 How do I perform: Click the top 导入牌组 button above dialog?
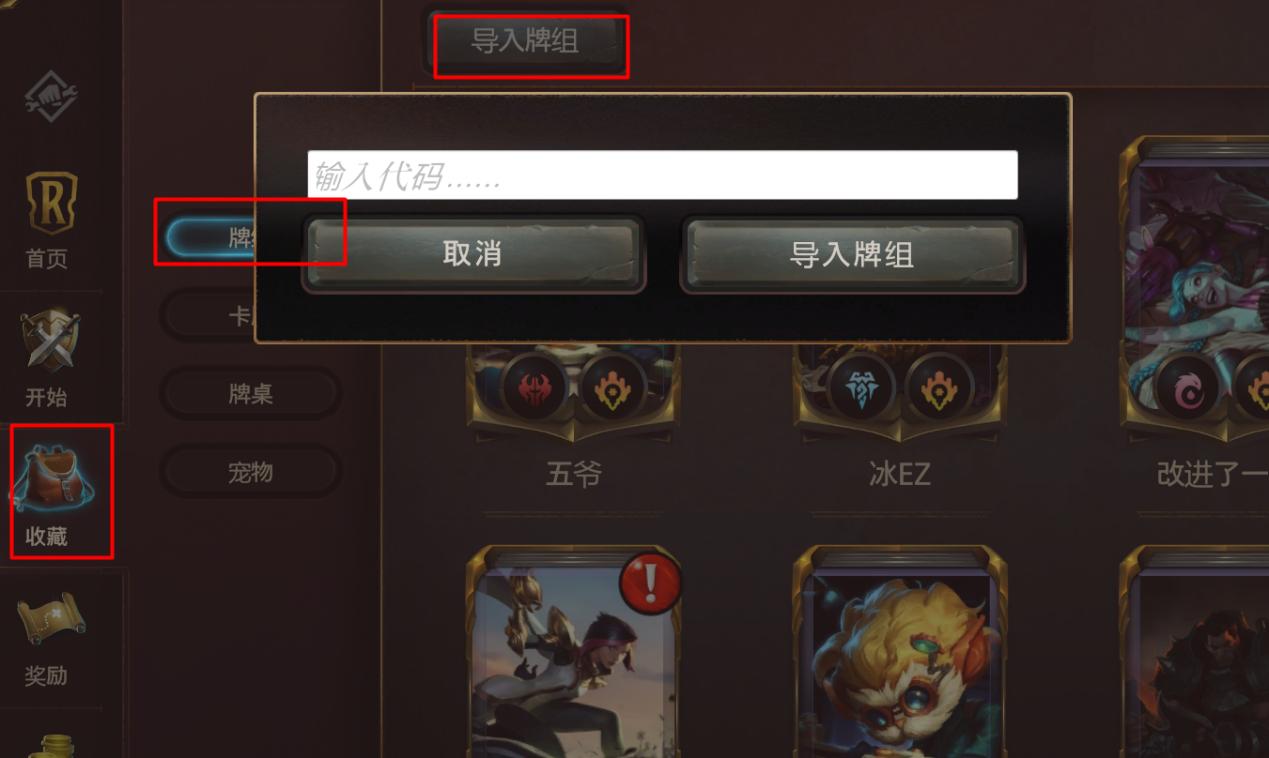click(x=525, y=41)
